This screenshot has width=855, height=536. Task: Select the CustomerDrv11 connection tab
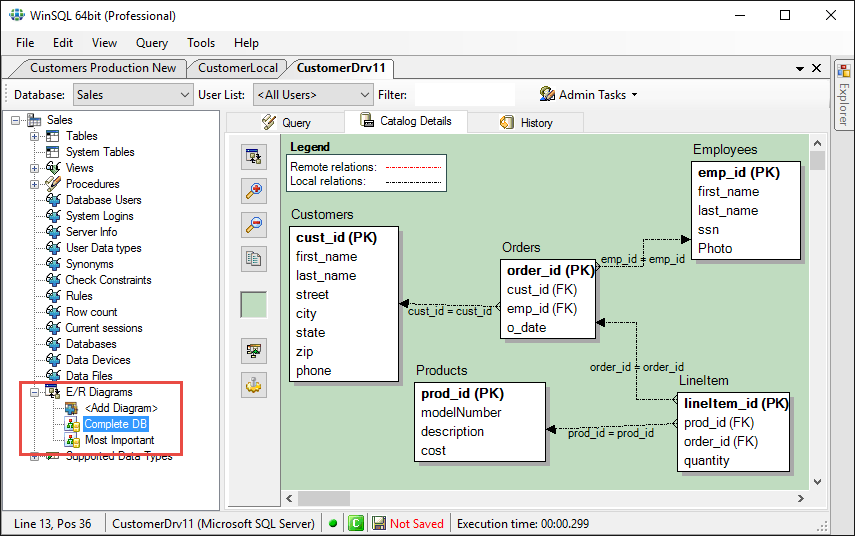341,68
